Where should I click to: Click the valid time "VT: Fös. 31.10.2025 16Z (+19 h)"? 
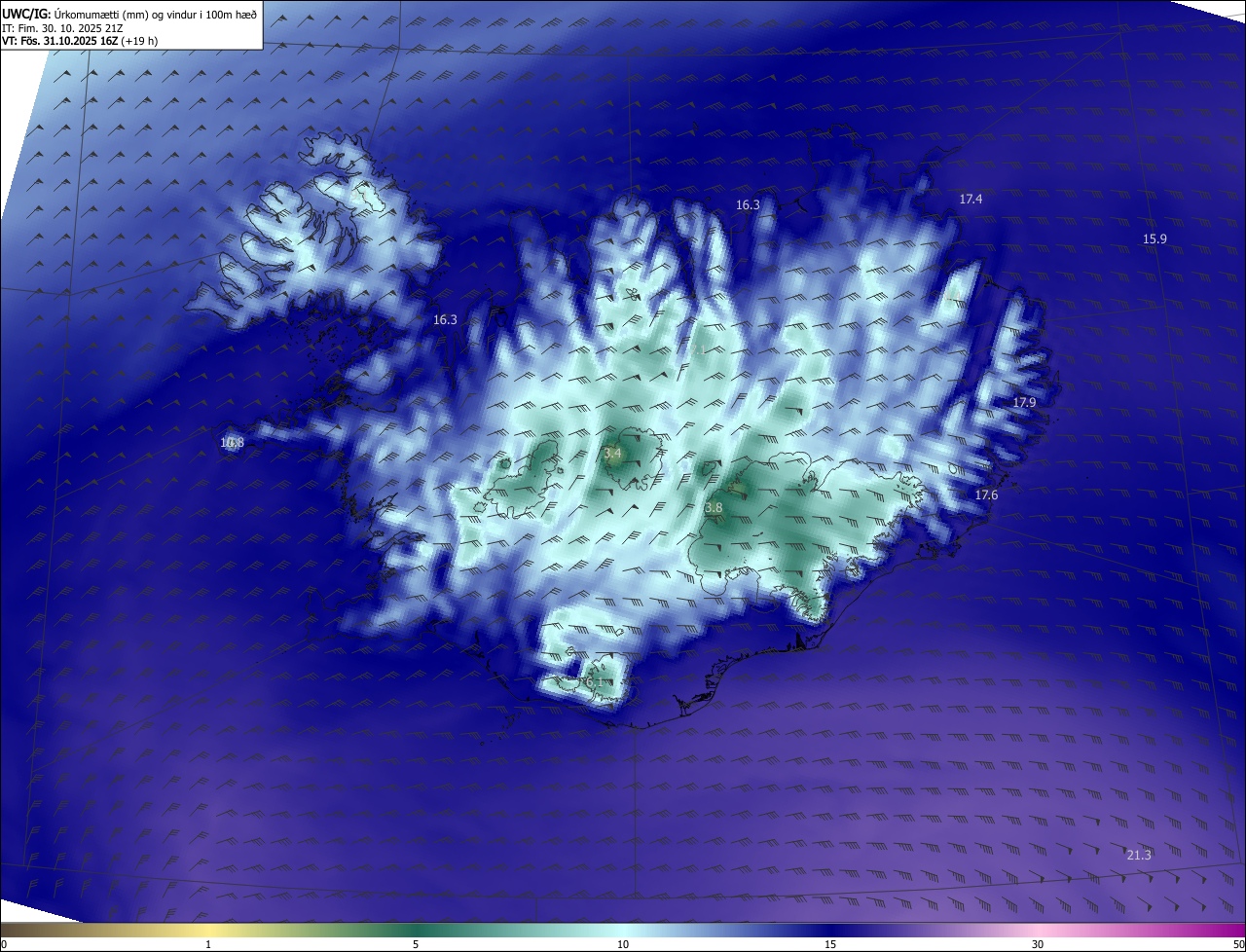pyautogui.click(x=81, y=41)
